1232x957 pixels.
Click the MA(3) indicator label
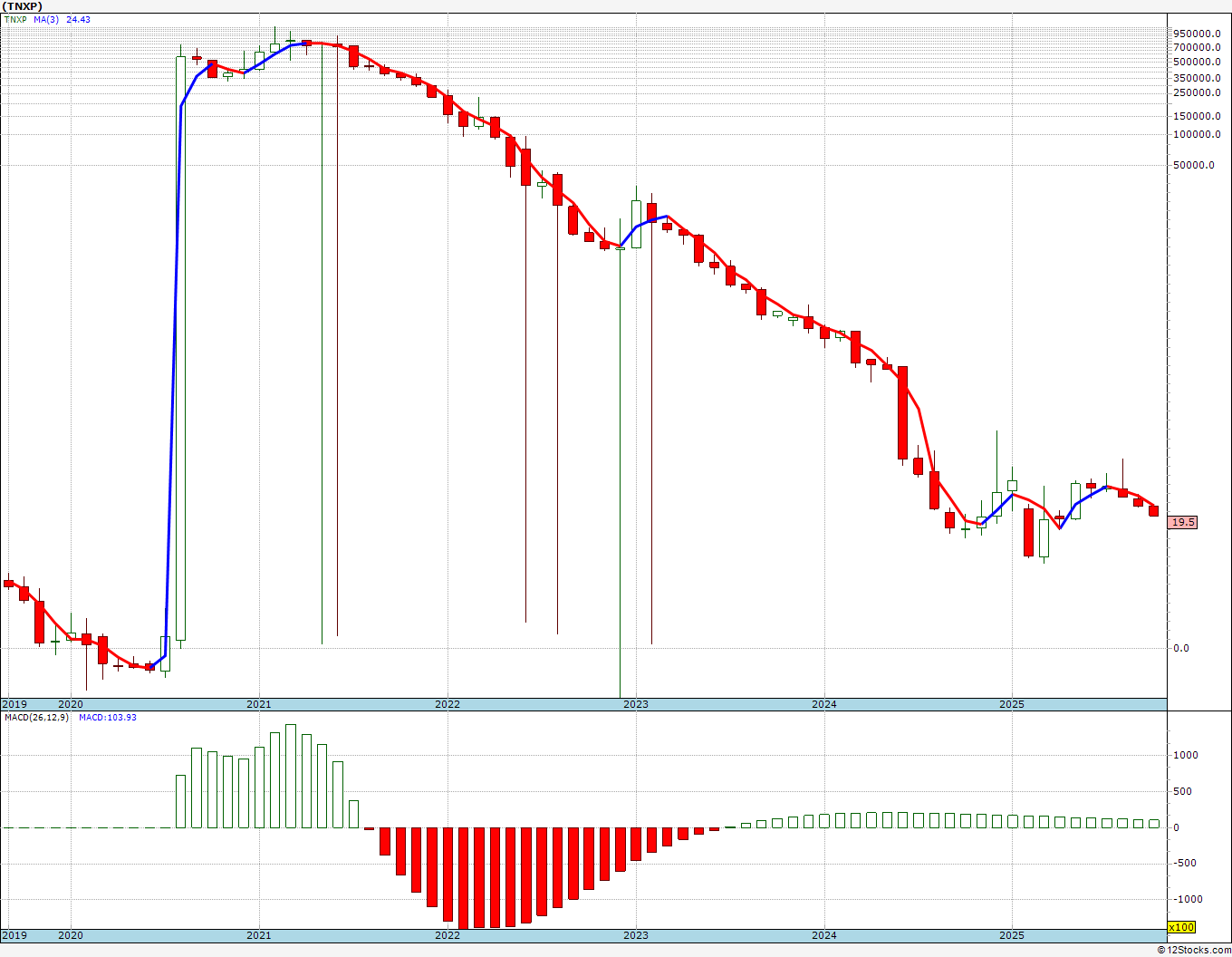coord(46,20)
